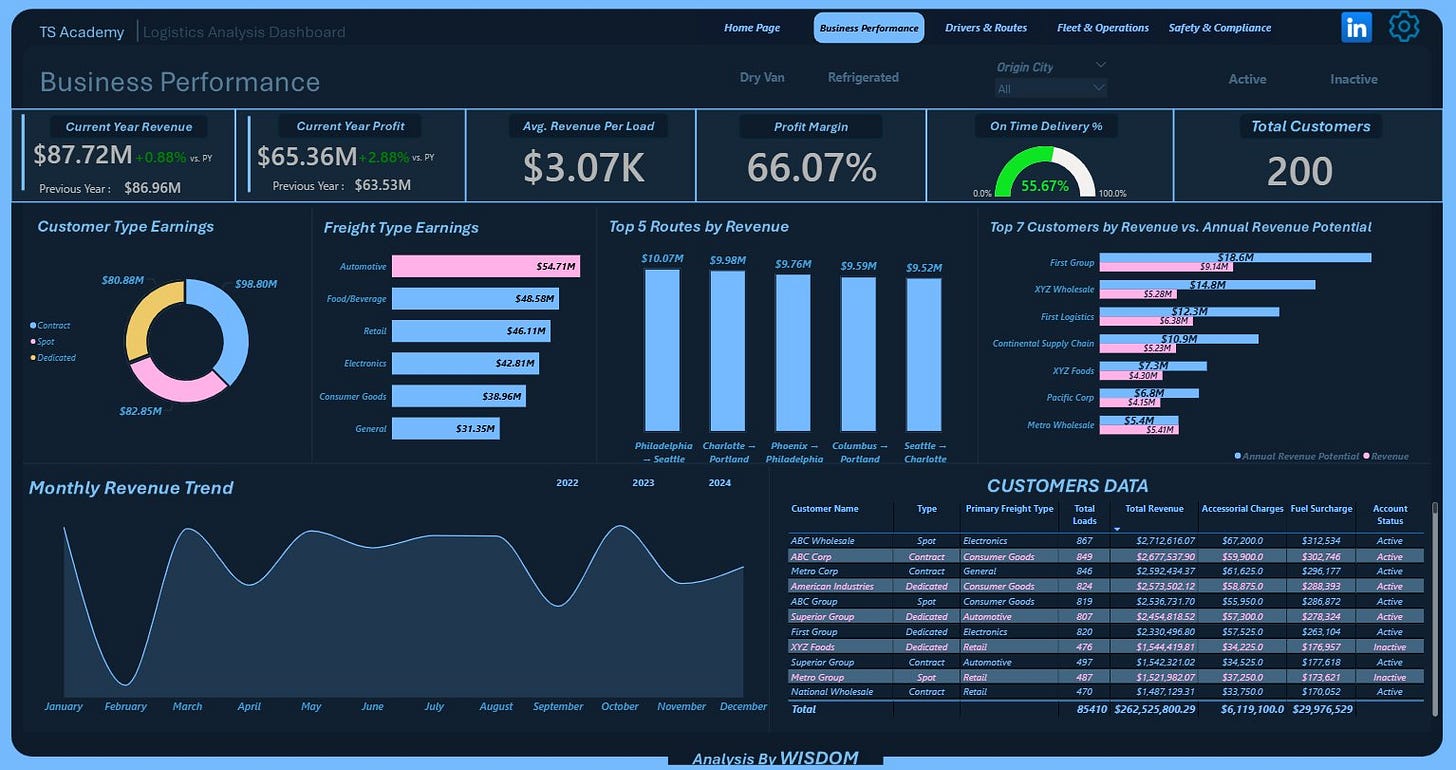Click the First Group $18.6M potential bar
The image size is (1456, 770).
pos(1234,257)
